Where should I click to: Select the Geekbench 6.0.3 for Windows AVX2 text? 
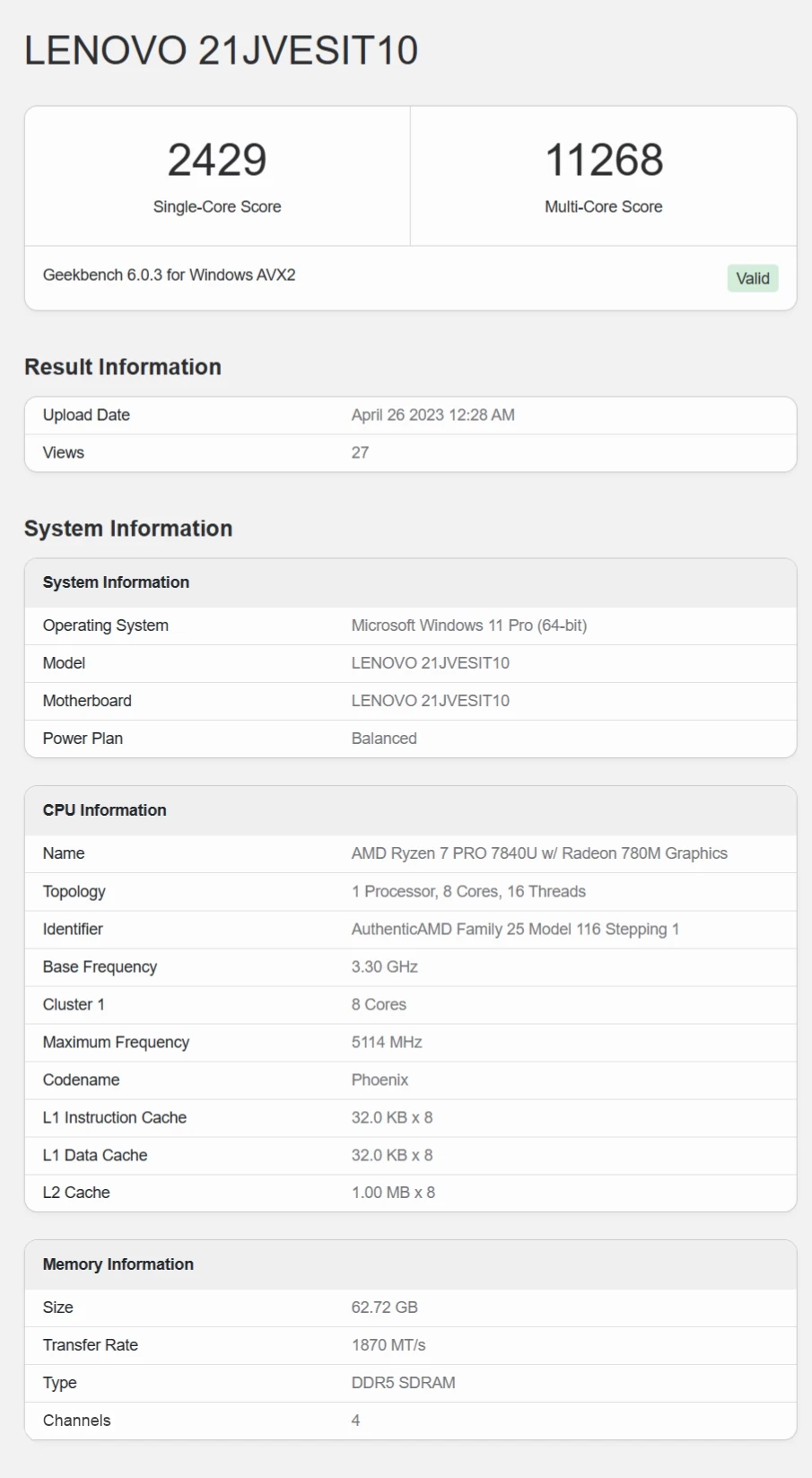(169, 275)
